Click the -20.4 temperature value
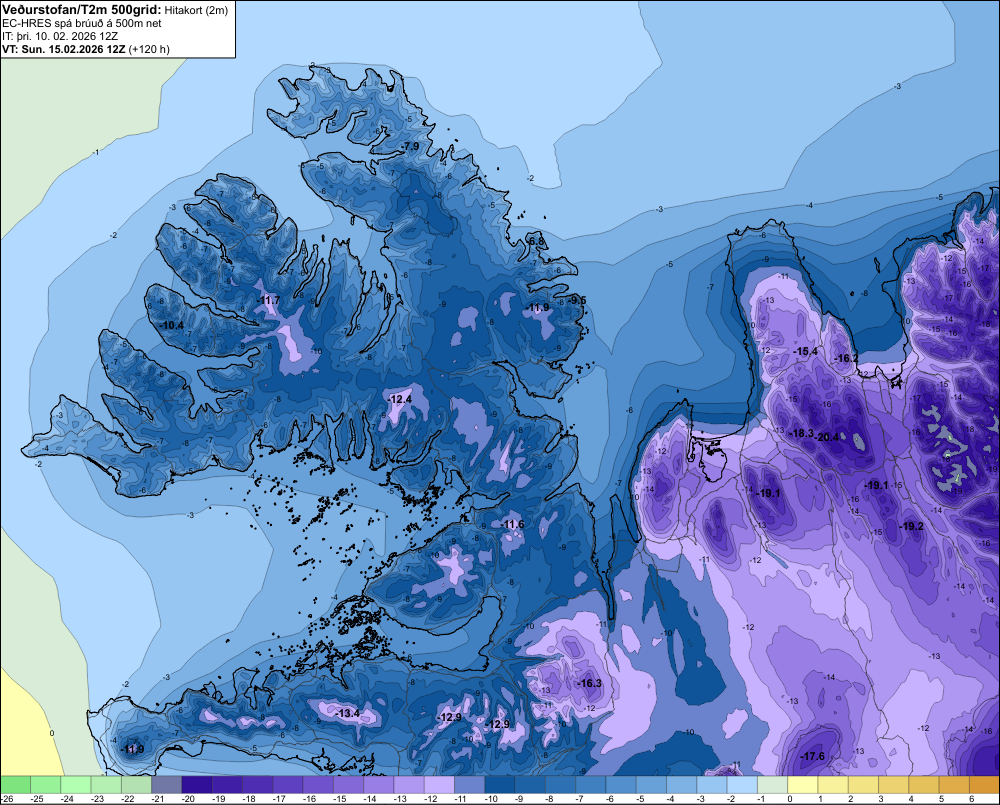This screenshot has width=1000, height=805. coord(828,437)
